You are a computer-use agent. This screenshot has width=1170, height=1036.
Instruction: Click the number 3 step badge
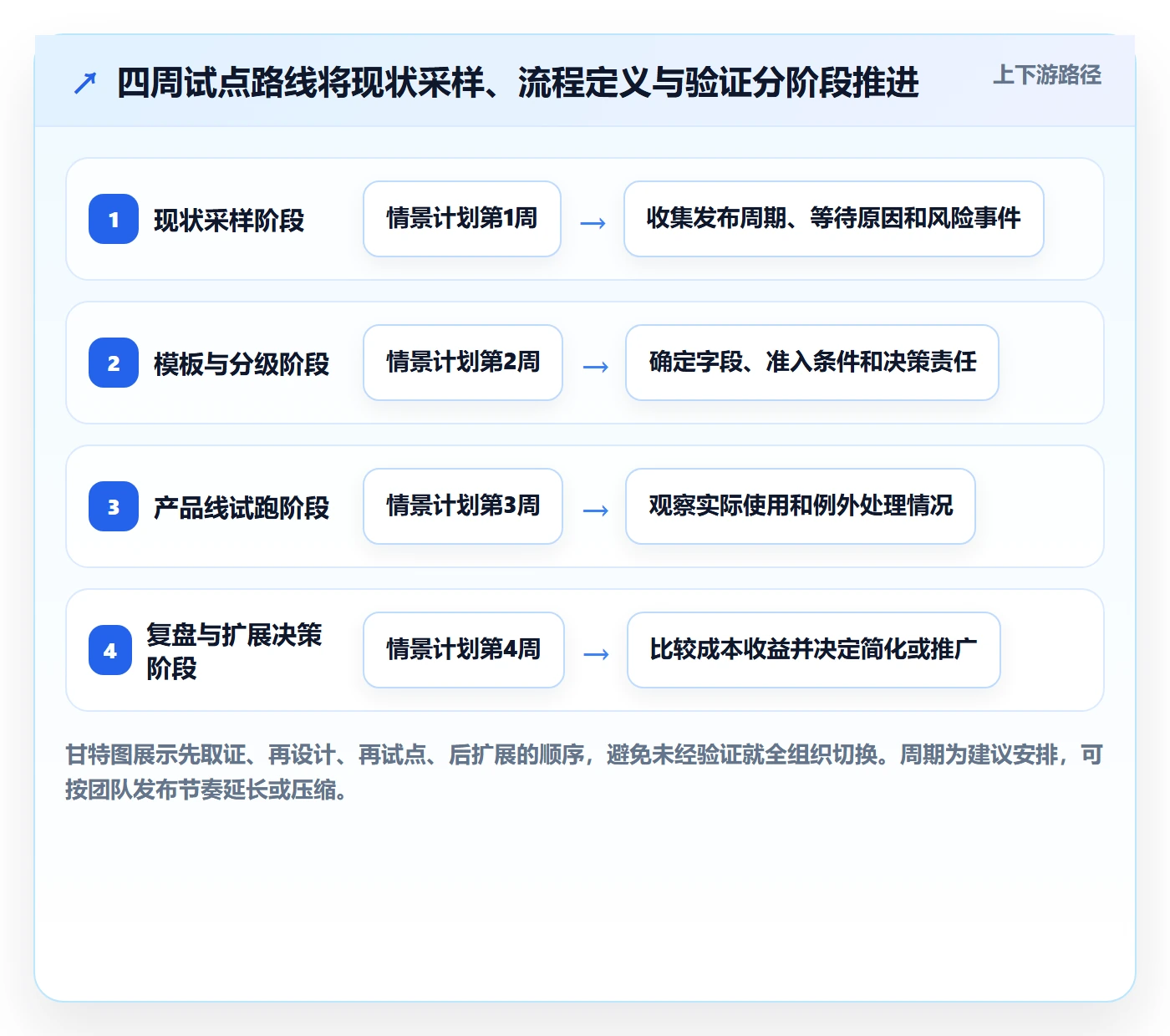(x=114, y=506)
